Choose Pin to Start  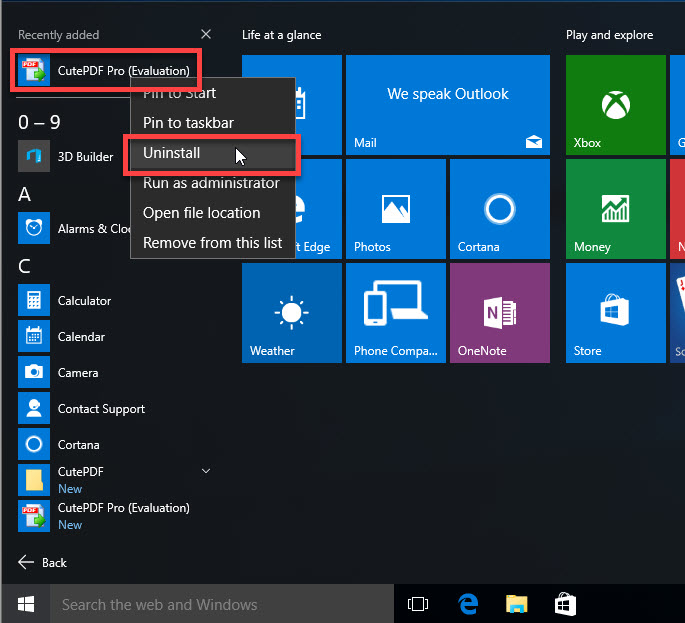(213, 93)
